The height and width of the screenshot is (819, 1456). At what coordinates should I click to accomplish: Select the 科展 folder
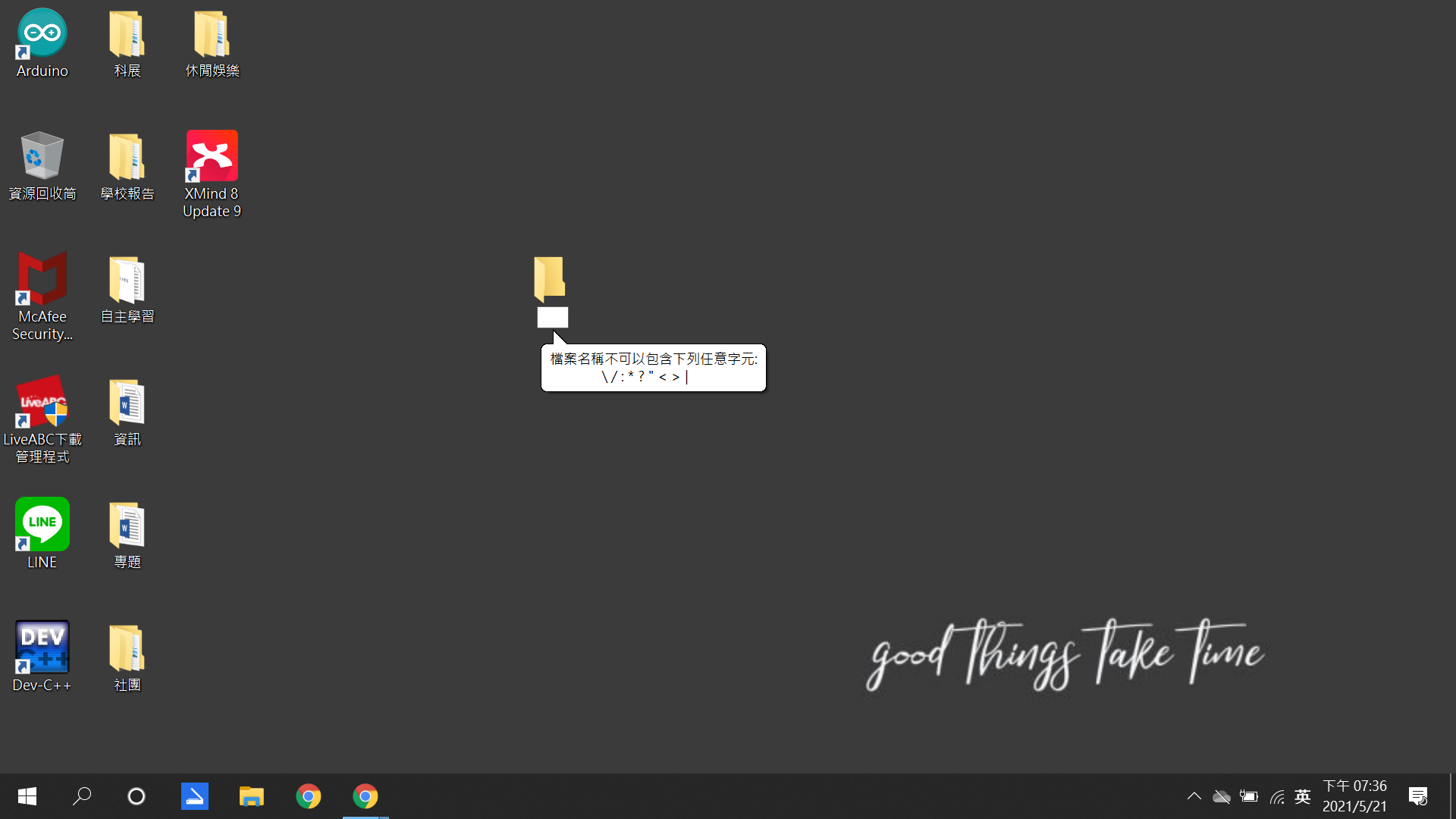click(x=127, y=34)
